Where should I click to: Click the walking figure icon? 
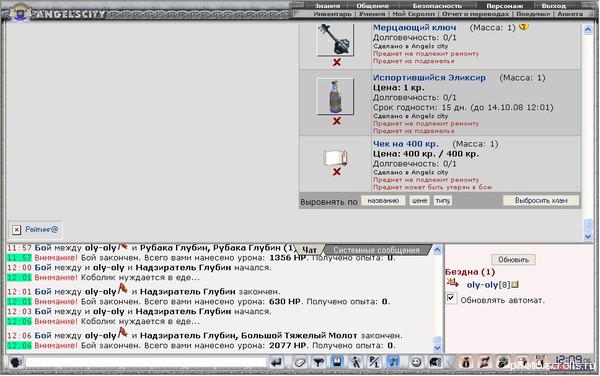click(x=355, y=362)
